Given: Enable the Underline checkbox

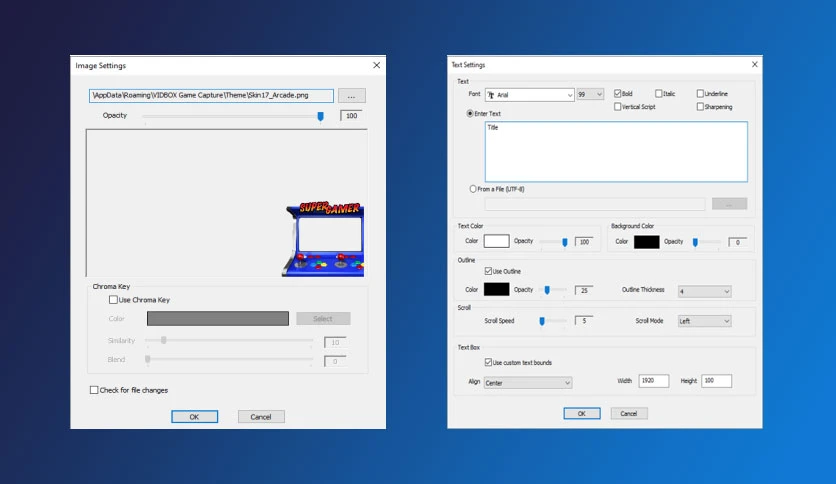Looking at the screenshot, I should coord(700,93).
